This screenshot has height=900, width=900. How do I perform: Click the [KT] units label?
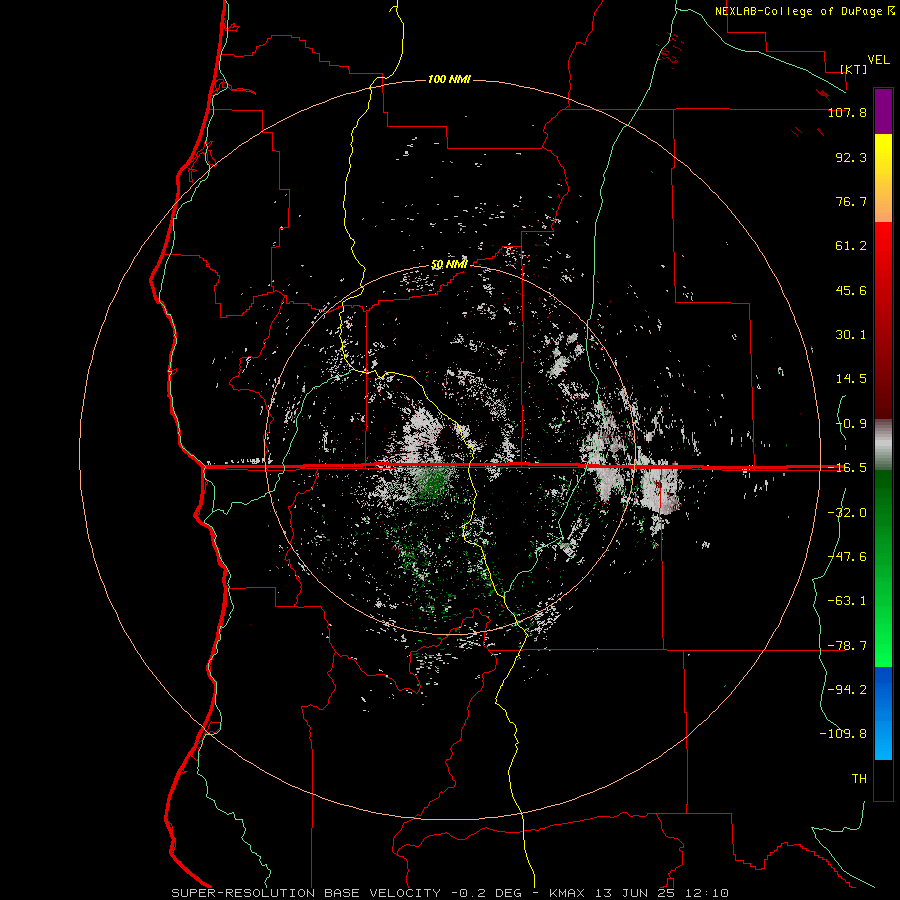(854, 69)
